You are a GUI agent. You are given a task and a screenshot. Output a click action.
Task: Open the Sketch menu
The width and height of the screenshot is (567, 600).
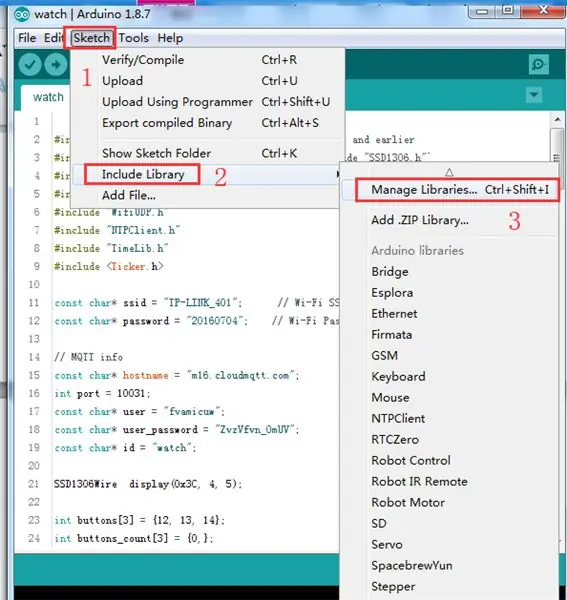point(91,38)
